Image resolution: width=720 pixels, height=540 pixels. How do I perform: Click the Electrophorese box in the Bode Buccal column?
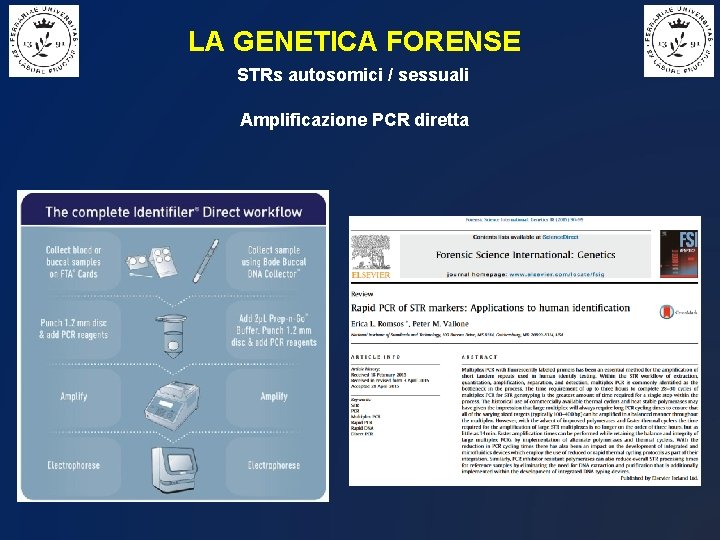click(x=274, y=466)
